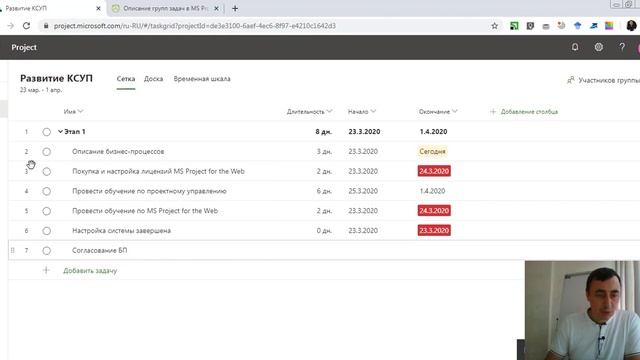The height and width of the screenshot is (360, 640).
Task: Click the 0 дн. duration cell
Action: click(324, 231)
